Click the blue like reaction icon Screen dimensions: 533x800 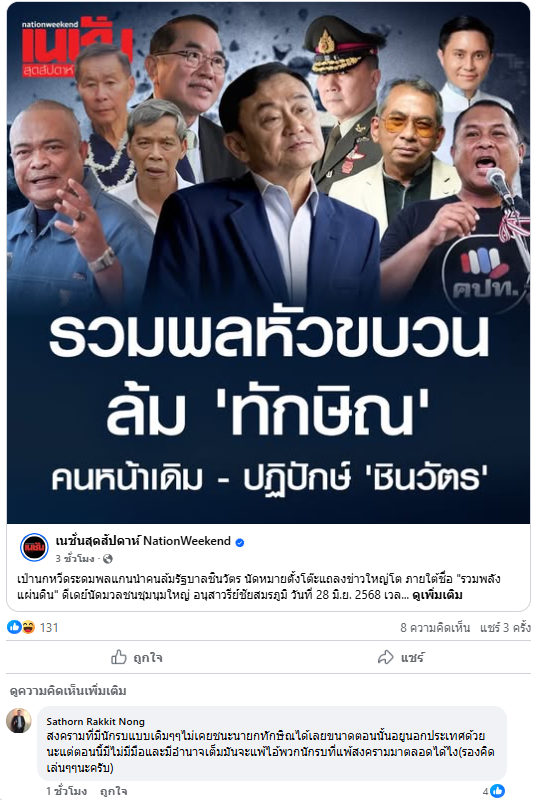pos(14,627)
